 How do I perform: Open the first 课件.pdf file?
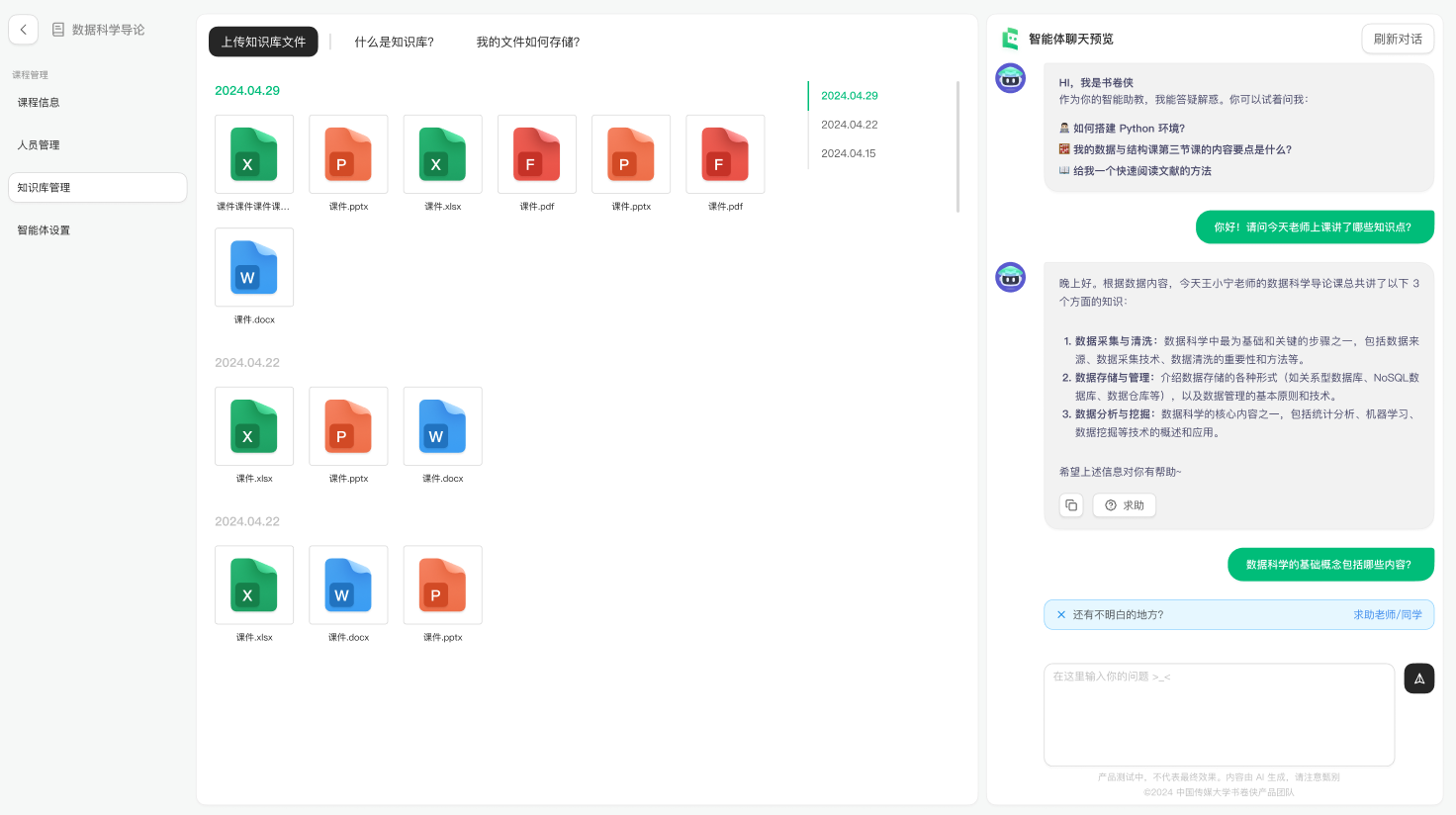pos(537,154)
